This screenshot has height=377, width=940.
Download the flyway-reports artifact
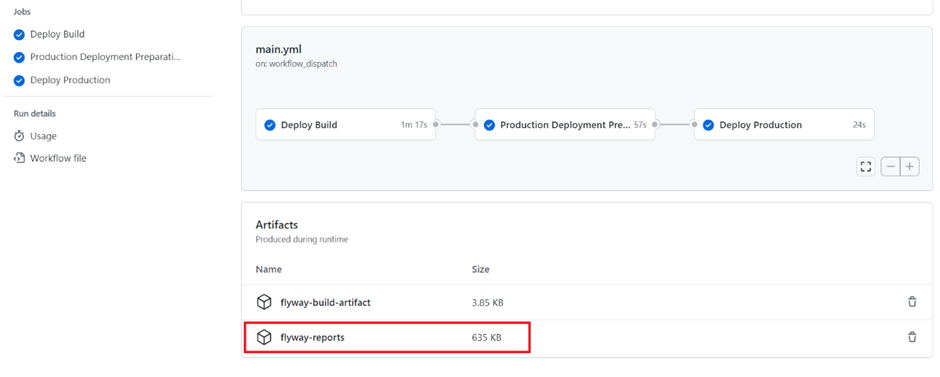pos(312,337)
